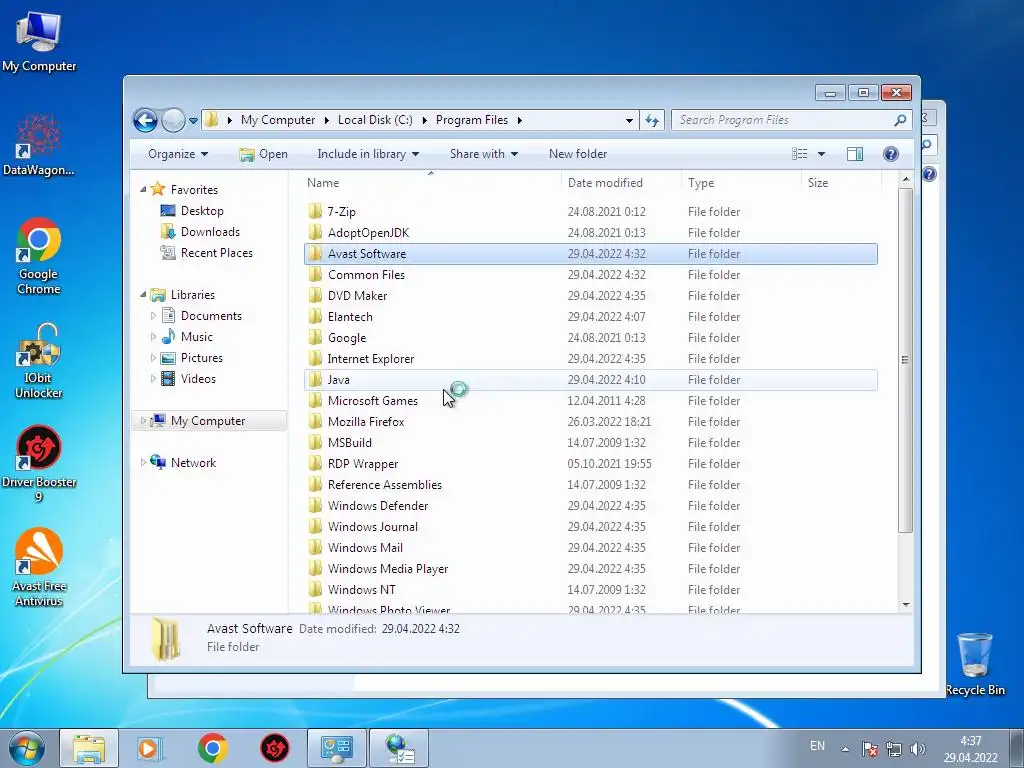Open Chrome from the taskbar
The width and height of the screenshot is (1024, 768).
(x=212, y=748)
